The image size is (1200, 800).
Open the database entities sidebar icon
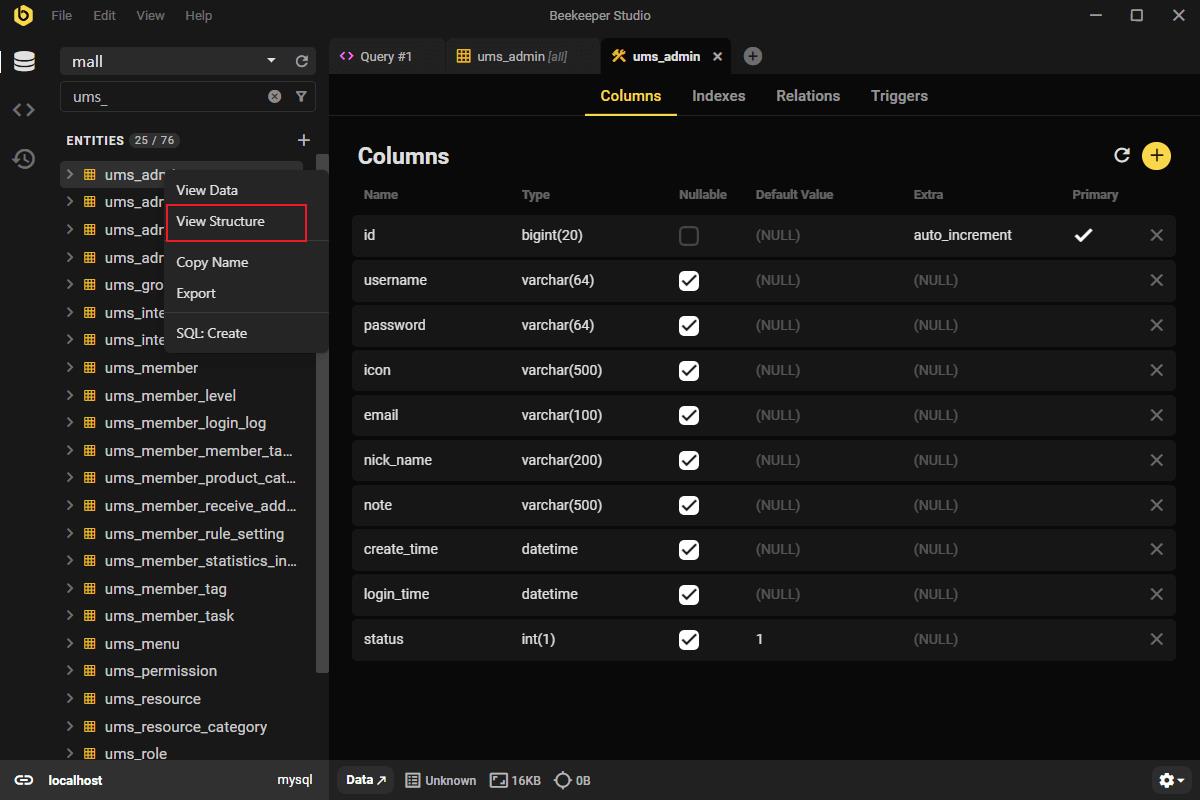[x=24, y=61]
